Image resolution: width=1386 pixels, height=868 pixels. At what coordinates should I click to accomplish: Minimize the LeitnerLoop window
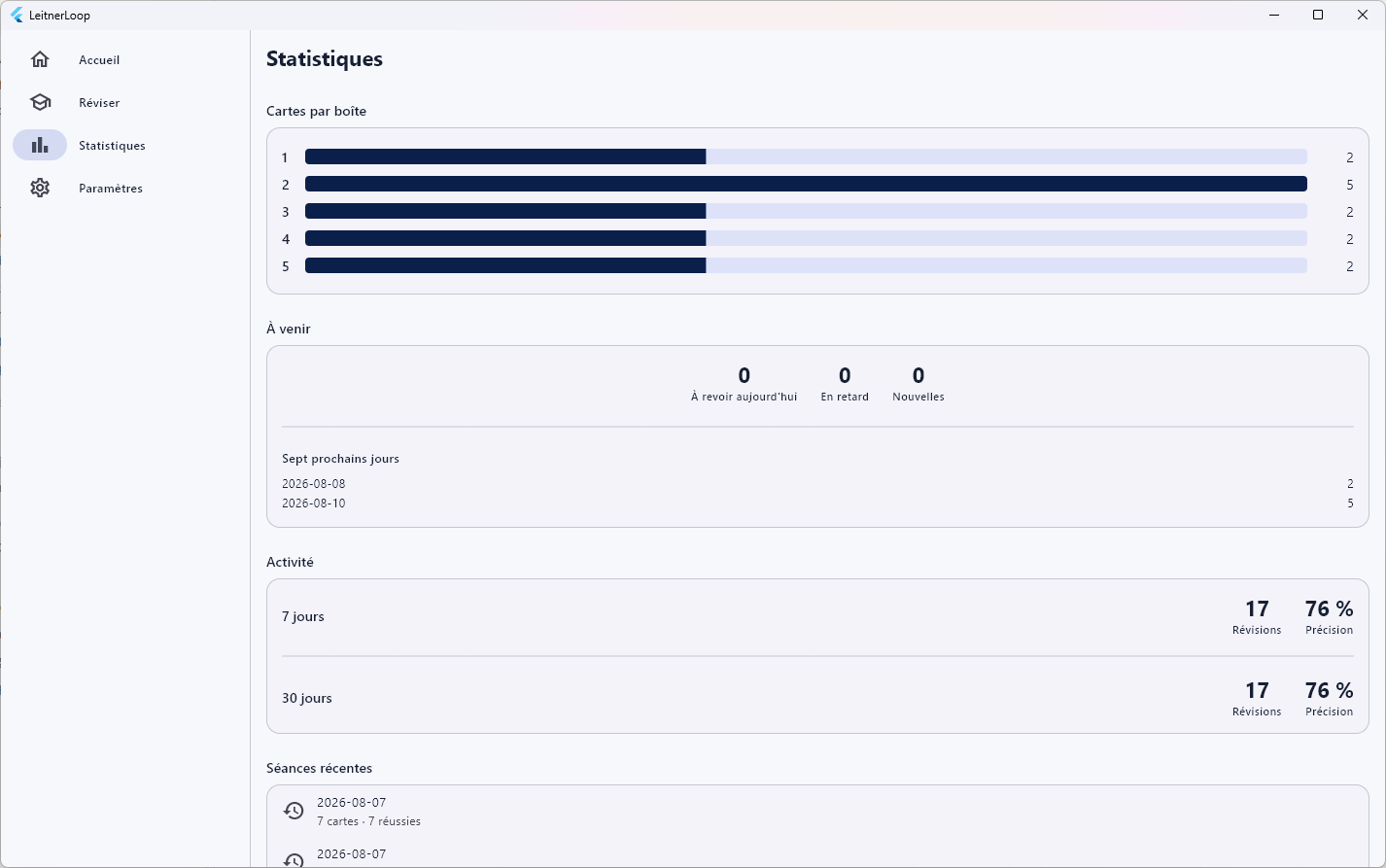pos(1273,15)
